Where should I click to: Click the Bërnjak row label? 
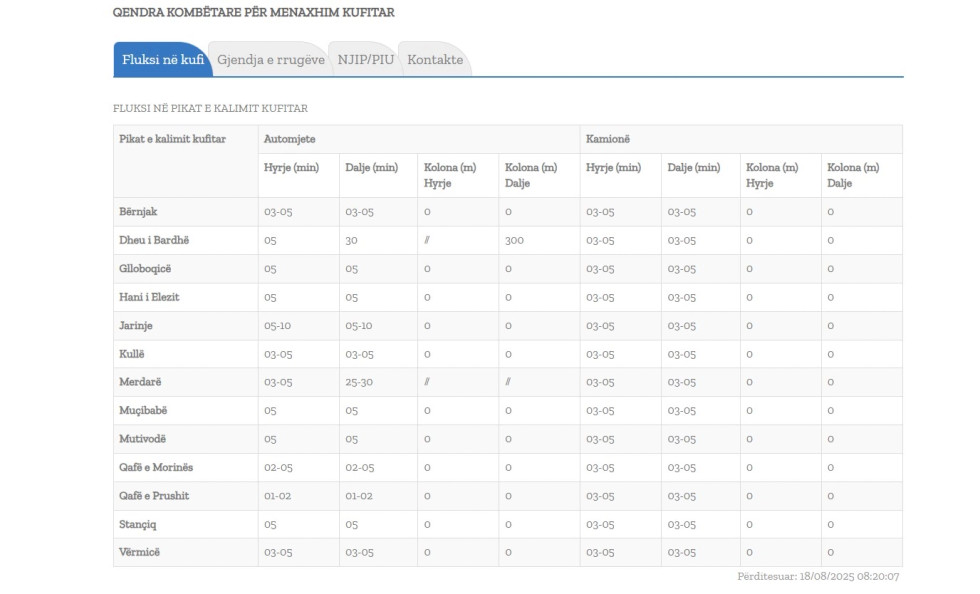[x=138, y=211]
